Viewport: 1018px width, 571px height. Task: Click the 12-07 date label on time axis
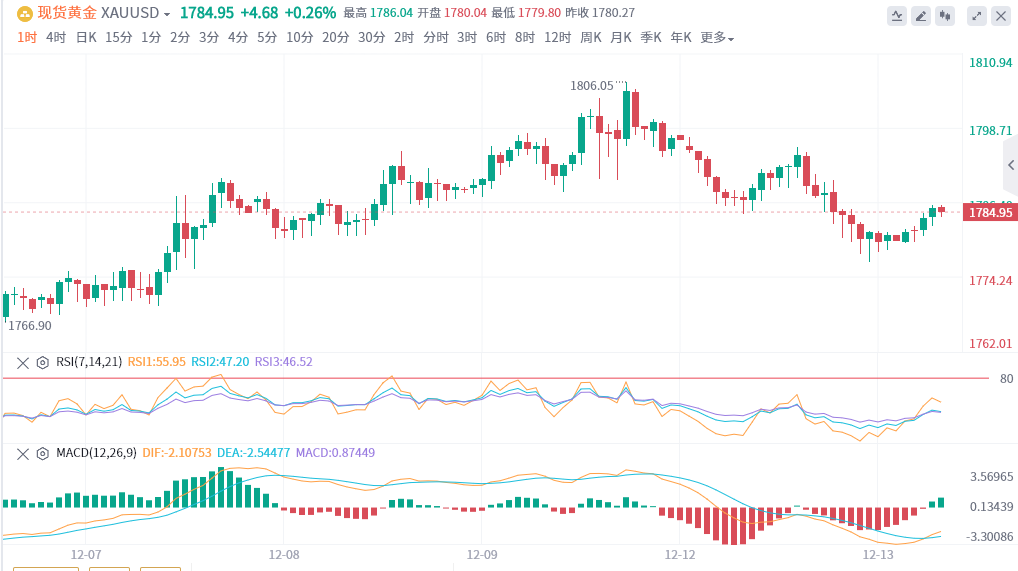(86, 555)
